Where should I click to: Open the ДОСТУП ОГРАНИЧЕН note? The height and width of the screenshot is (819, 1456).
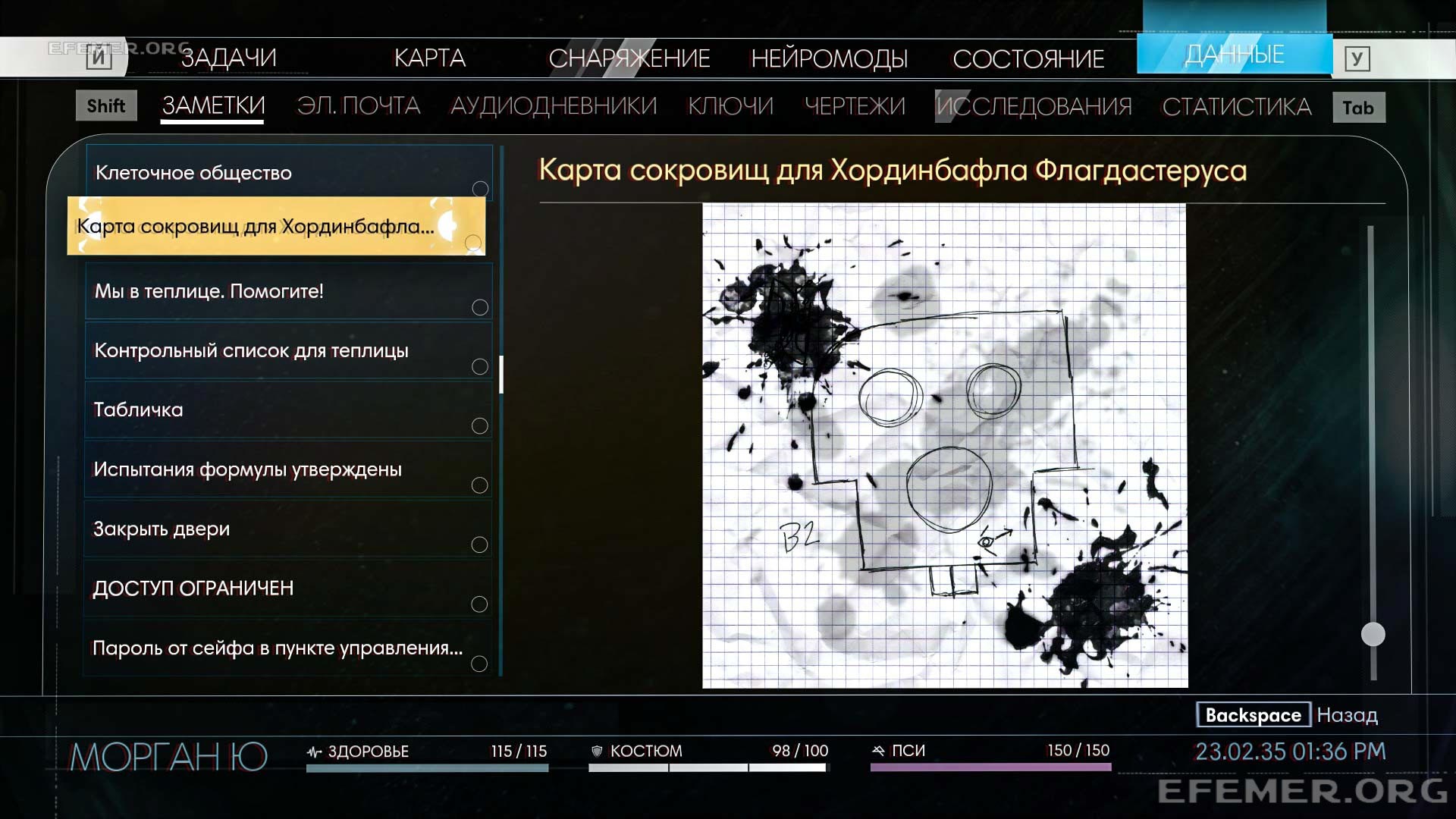(289, 588)
